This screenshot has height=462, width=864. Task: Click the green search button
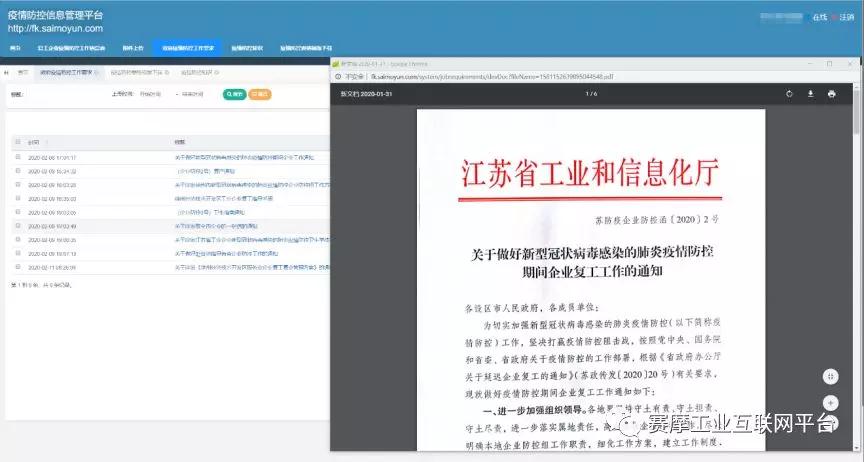[234, 95]
